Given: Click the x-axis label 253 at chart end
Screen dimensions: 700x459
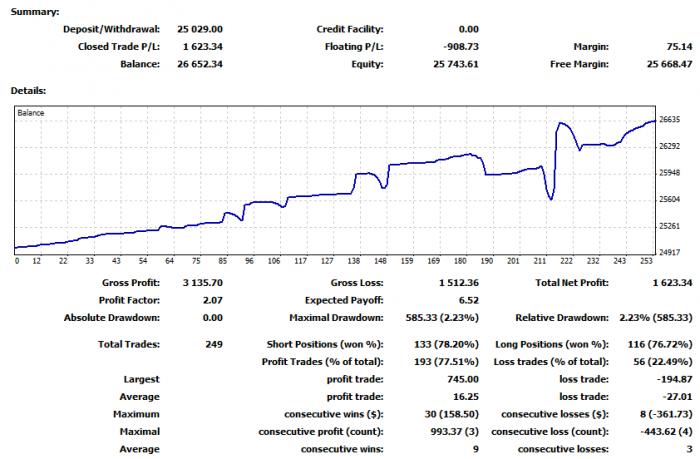Looking at the screenshot, I should [646, 261].
